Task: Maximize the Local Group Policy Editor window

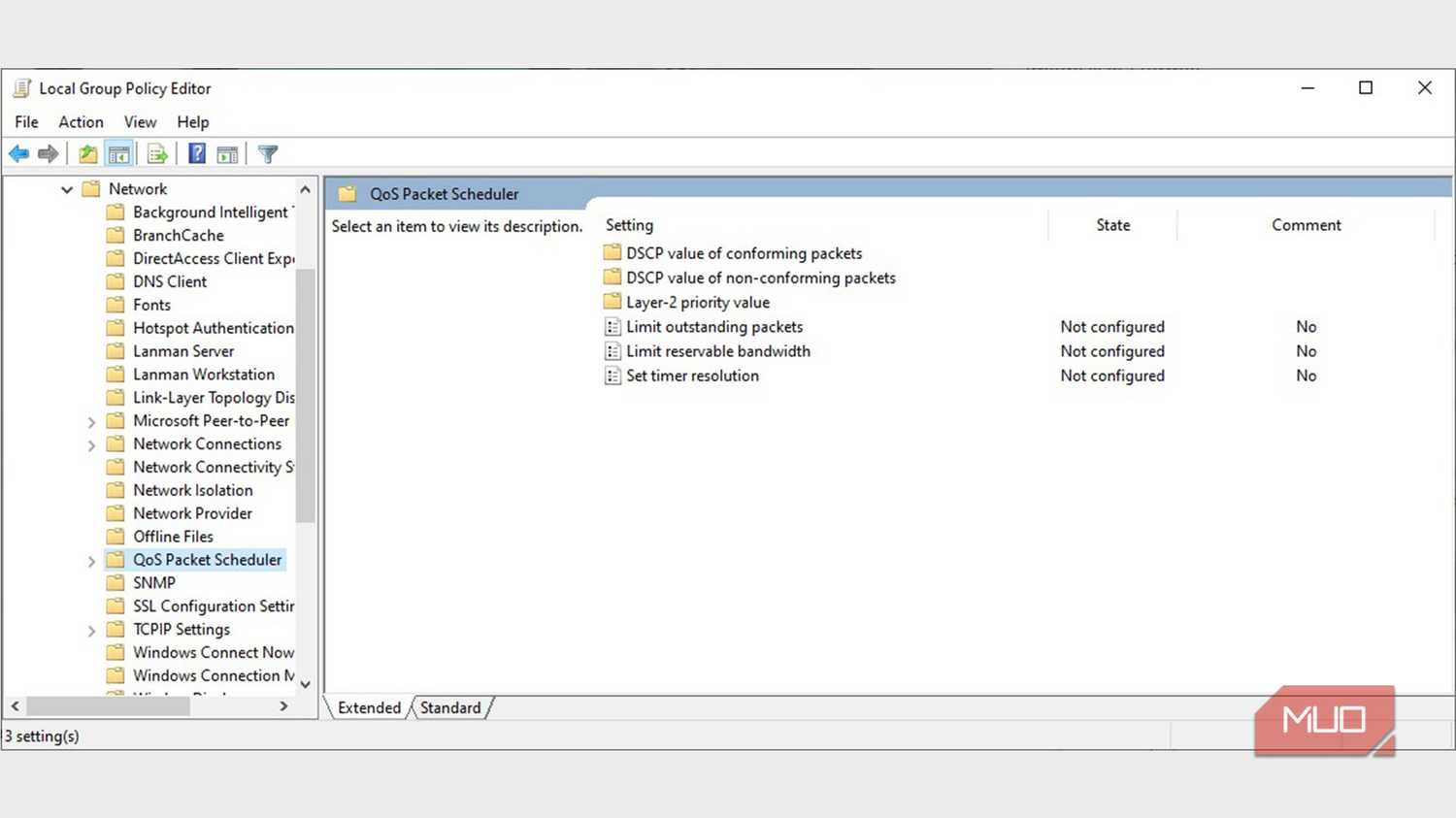Action: 1366,88
